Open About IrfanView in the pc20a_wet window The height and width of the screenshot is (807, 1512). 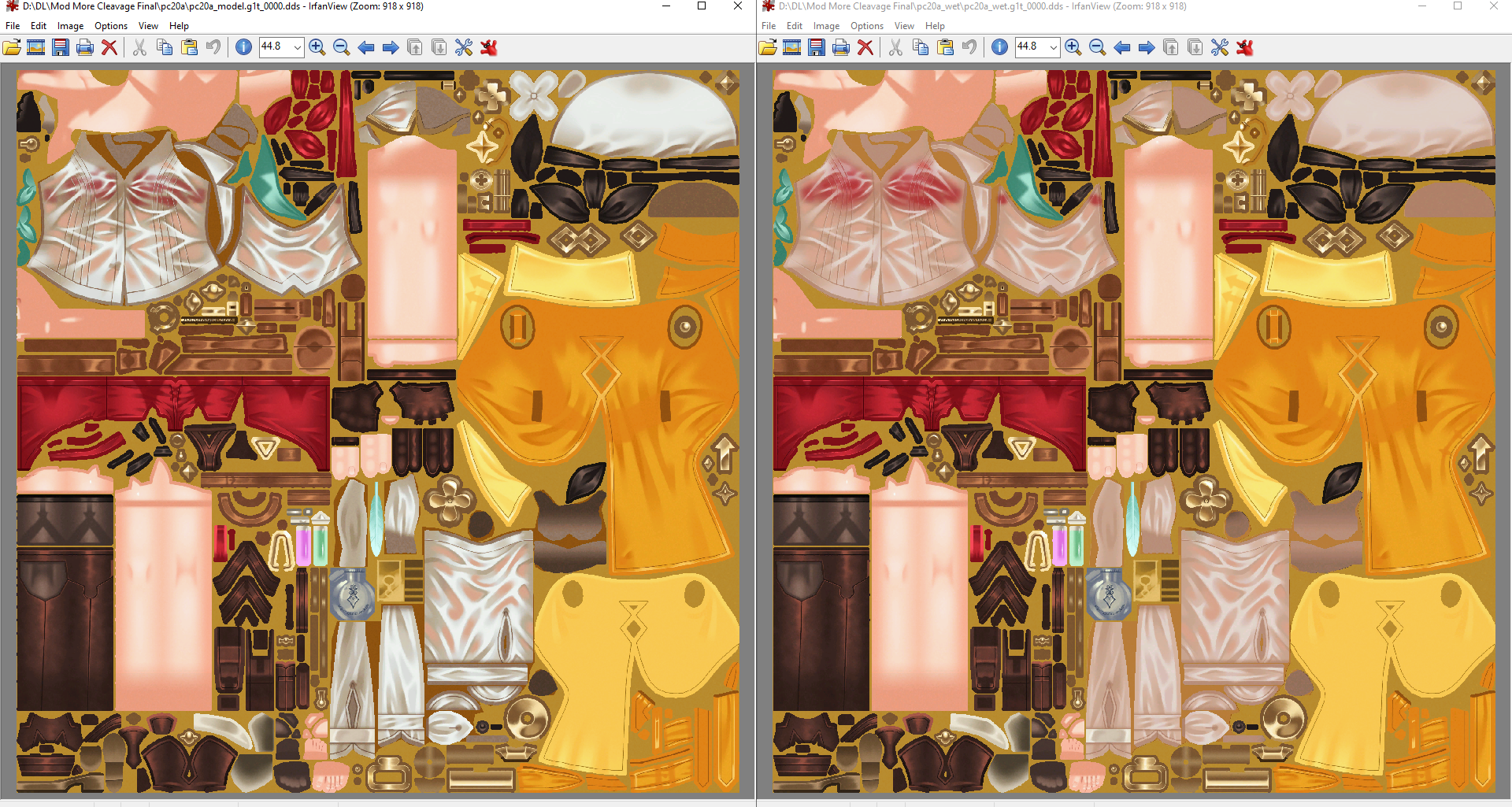click(1245, 47)
